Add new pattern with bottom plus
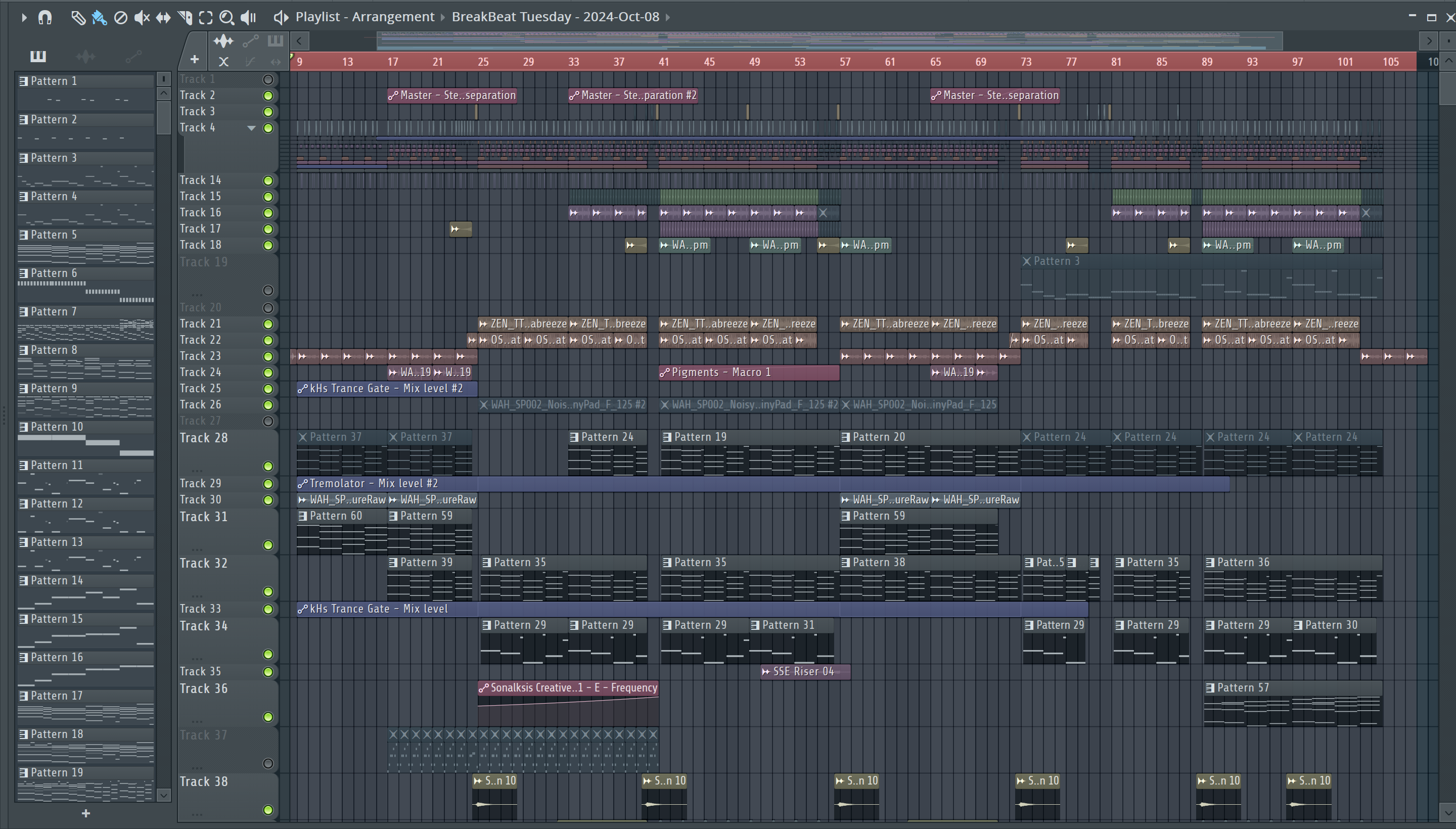This screenshot has width=1456, height=829. (x=85, y=814)
